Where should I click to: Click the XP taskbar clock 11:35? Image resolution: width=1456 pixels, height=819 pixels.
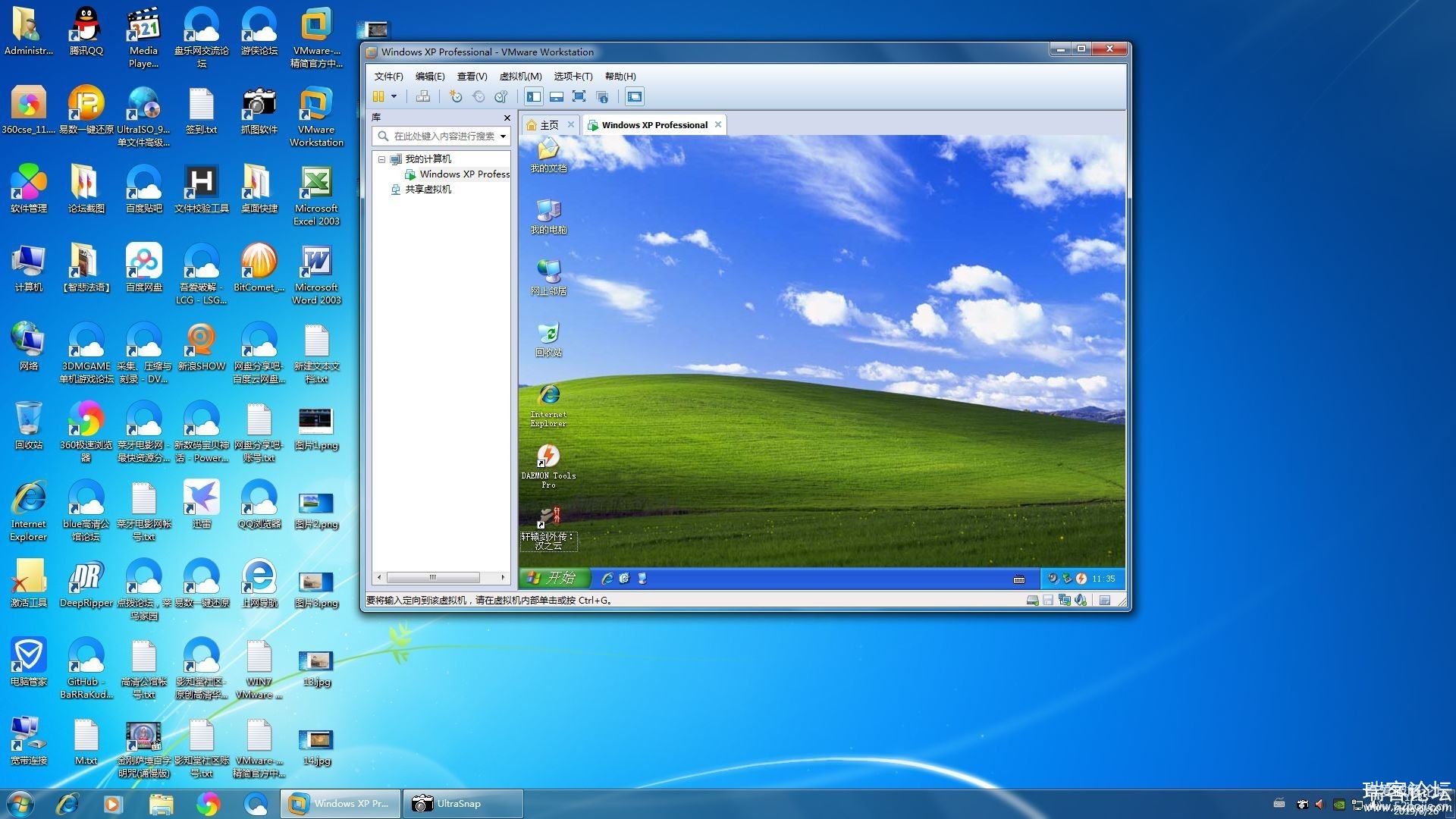click(1103, 579)
